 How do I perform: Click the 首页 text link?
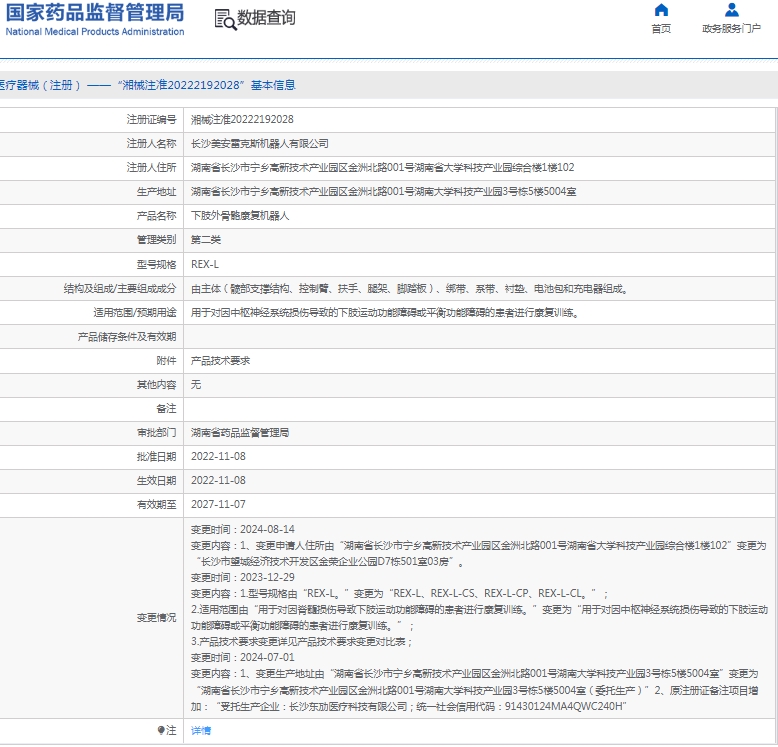pos(661,29)
